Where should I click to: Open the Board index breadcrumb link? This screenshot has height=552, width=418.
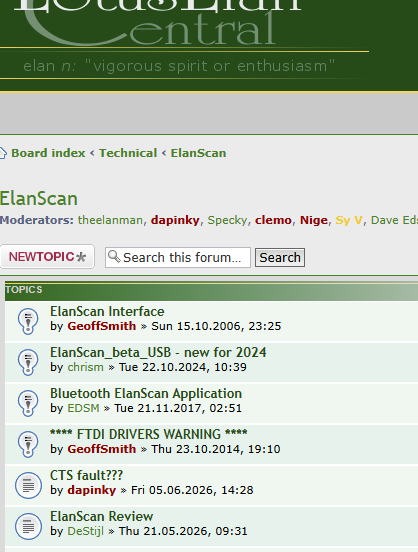[48, 153]
